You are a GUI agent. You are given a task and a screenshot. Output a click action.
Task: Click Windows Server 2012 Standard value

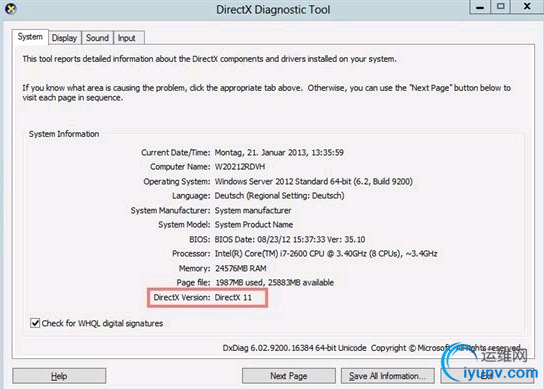[314, 181]
